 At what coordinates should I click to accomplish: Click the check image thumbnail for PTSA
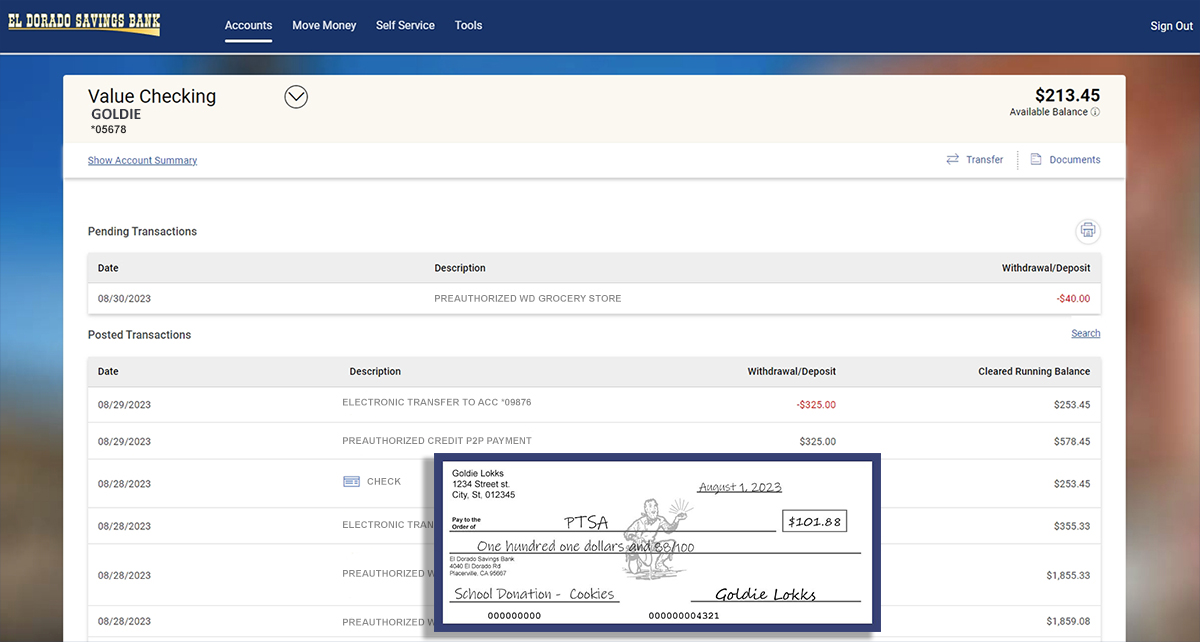657,543
